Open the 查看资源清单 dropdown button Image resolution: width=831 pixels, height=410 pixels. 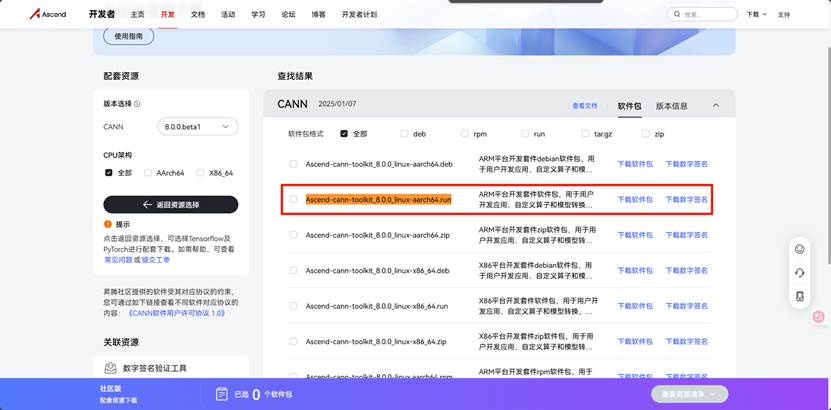click(x=689, y=394)
